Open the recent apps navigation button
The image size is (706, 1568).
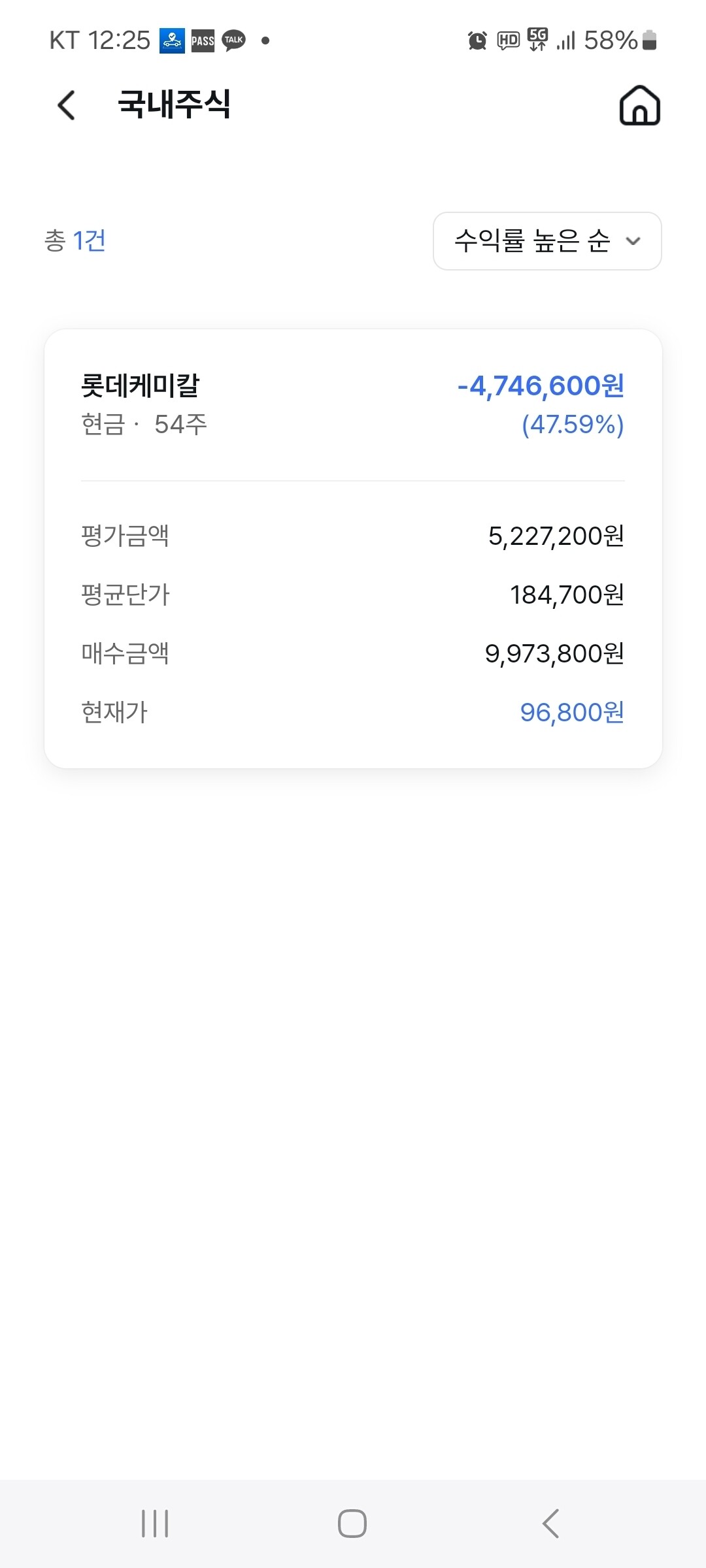[155, 1524]
